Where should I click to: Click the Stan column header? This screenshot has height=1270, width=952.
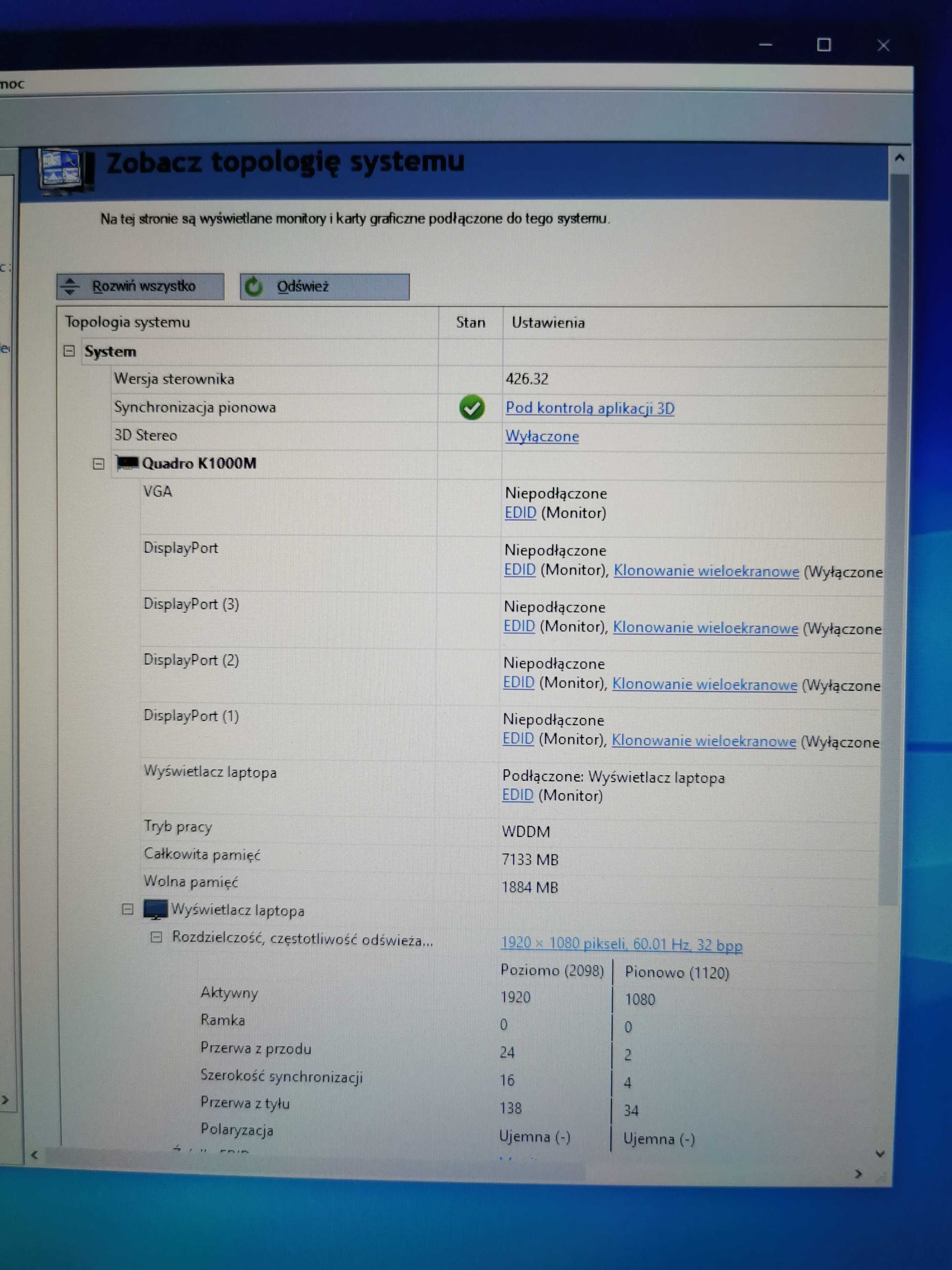[x=470, y=323]
